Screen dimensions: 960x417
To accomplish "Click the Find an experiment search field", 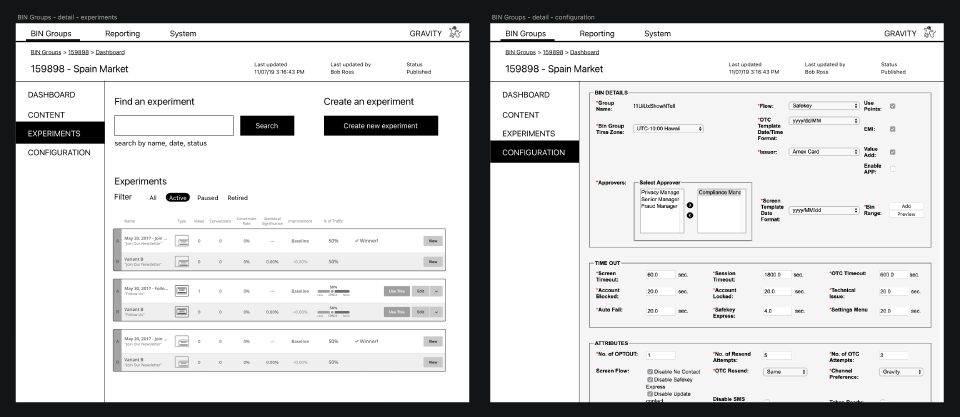I will tap(174, 126).
